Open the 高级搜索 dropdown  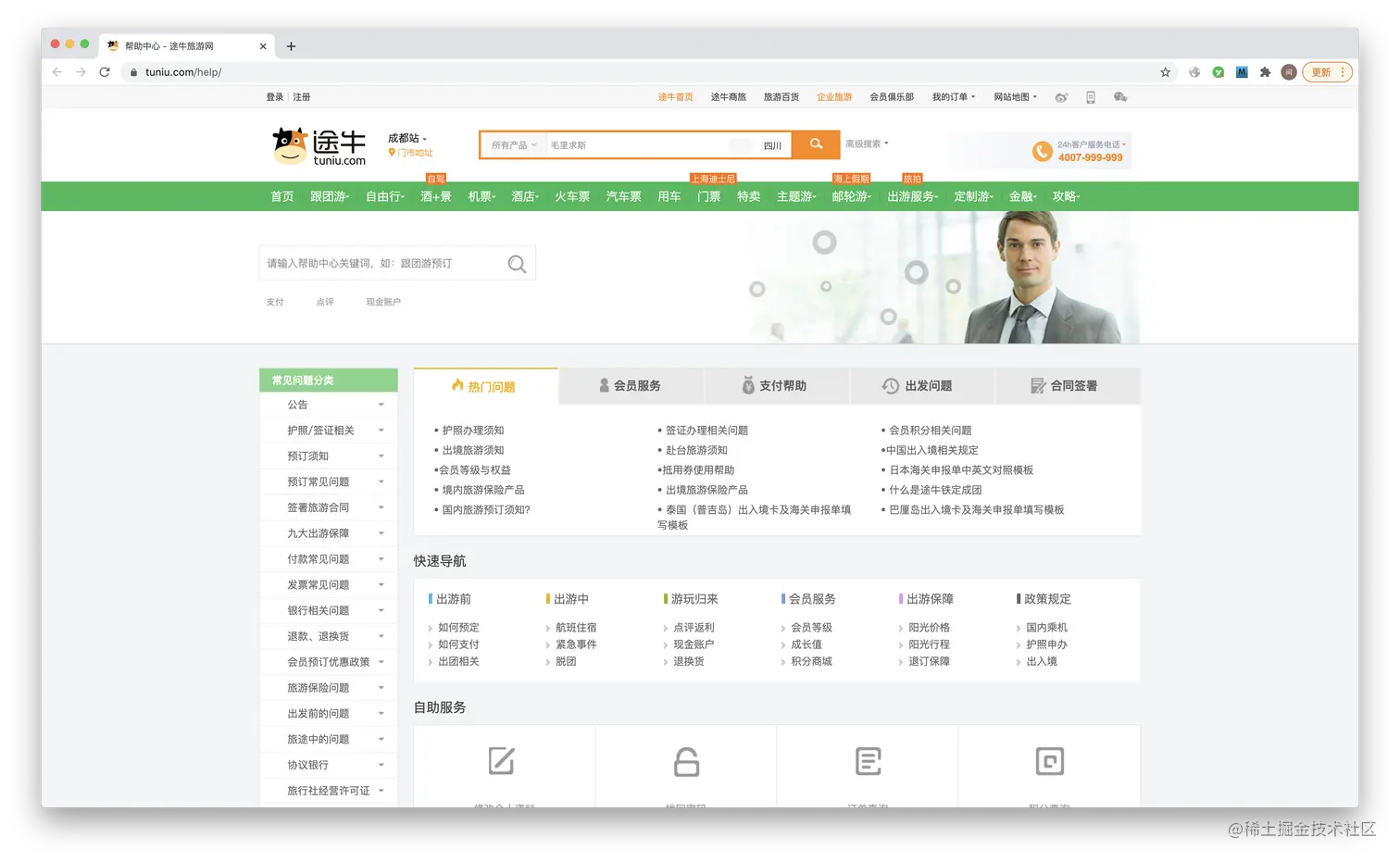click(867, 144)
